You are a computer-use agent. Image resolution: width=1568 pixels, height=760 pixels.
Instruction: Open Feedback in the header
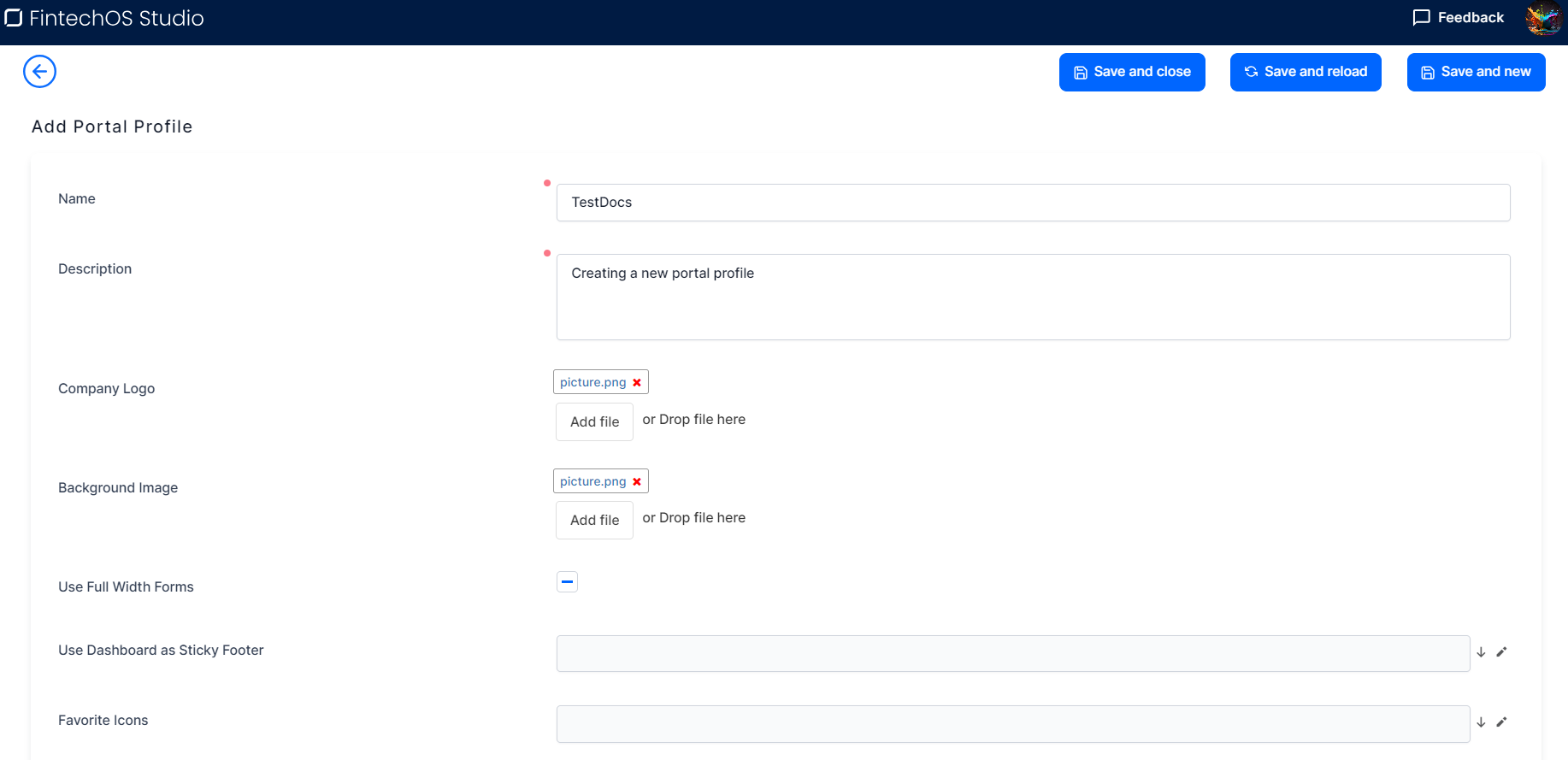(1458, 18)
